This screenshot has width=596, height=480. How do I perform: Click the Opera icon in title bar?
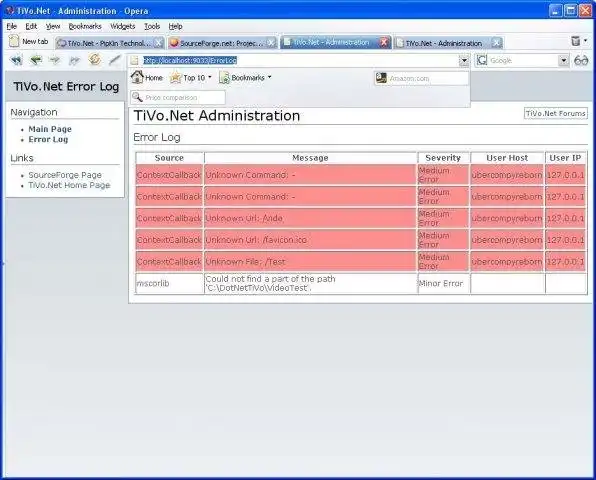10,11
